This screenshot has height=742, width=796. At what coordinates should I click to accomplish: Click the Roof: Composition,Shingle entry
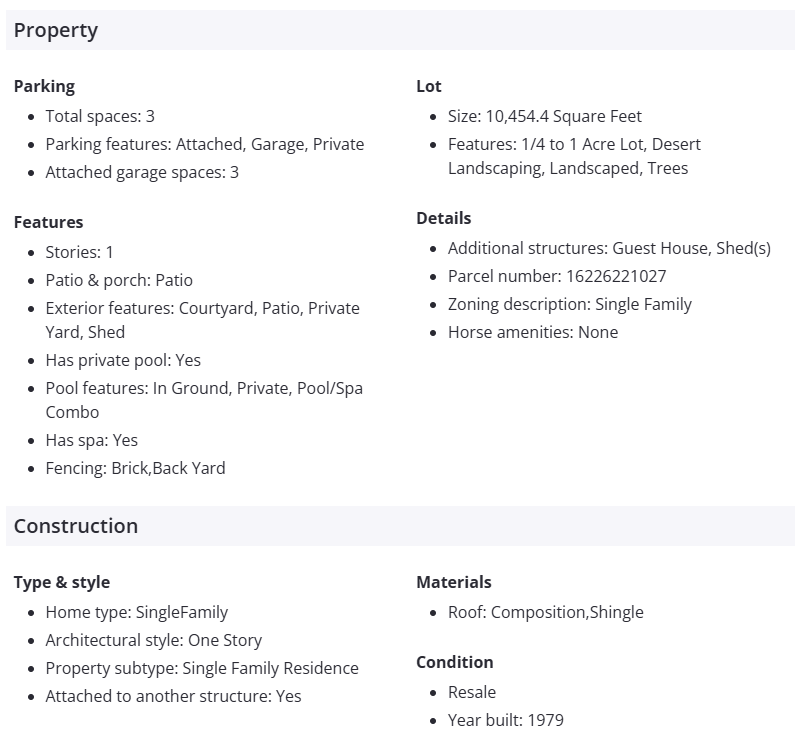546,612
